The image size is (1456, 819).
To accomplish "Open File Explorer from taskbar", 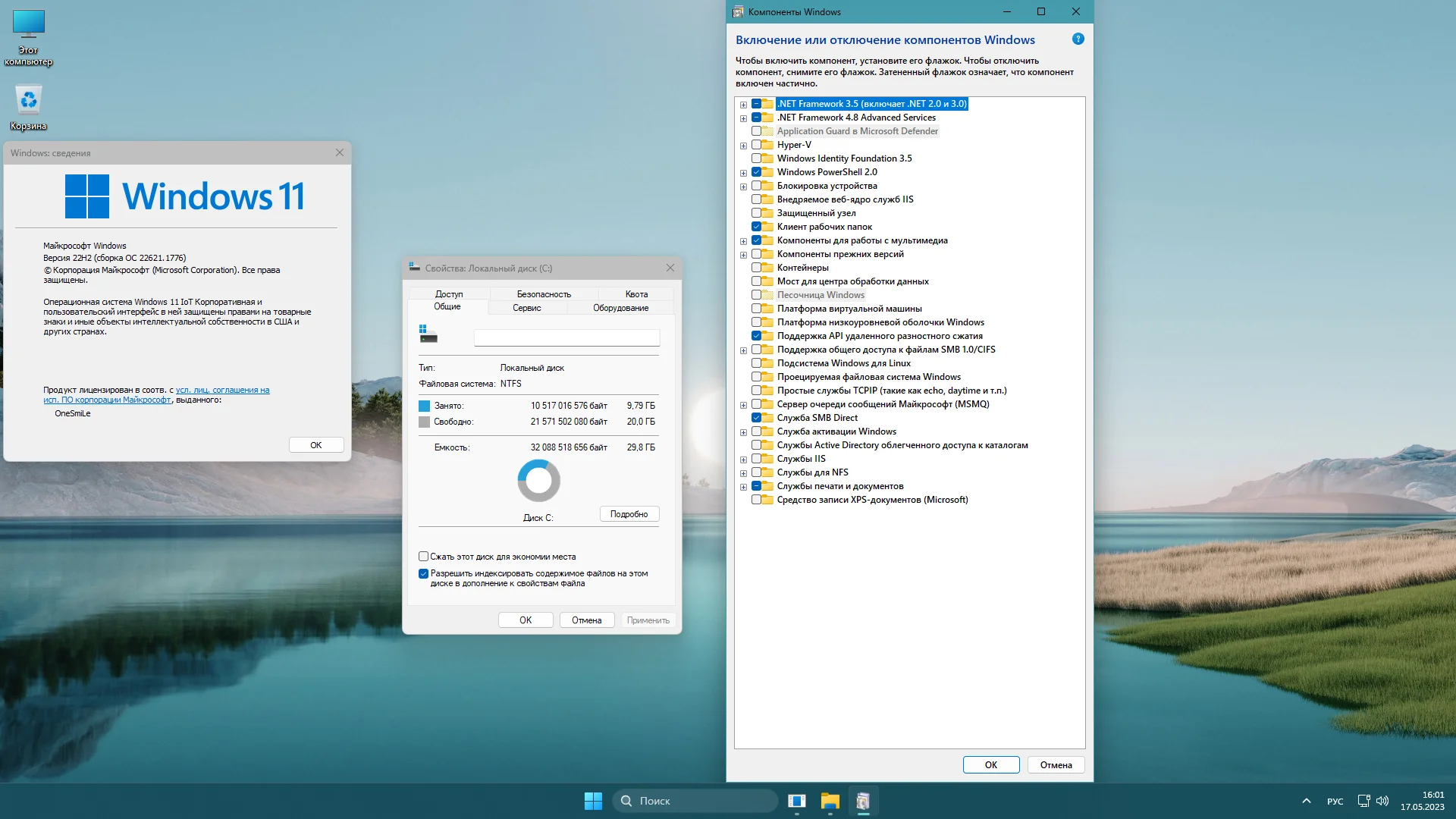I will 830,801.
